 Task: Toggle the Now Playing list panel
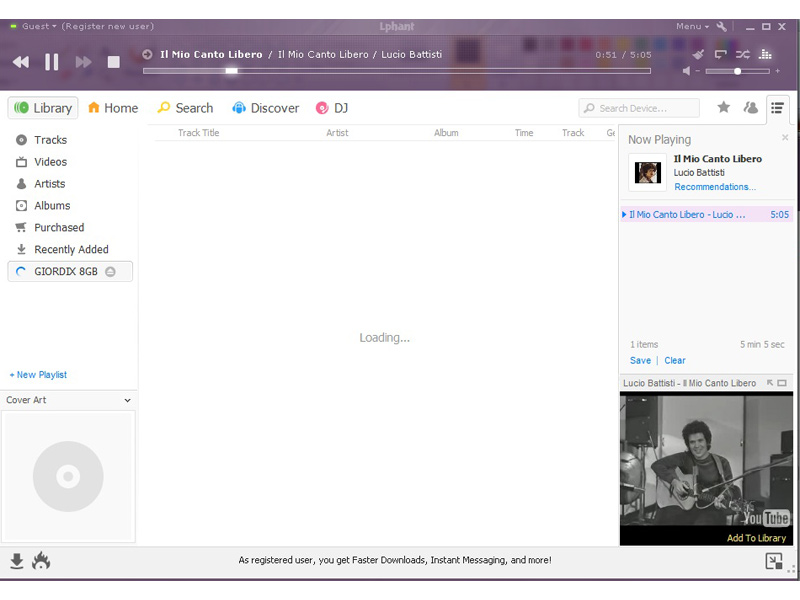point(777,108)
